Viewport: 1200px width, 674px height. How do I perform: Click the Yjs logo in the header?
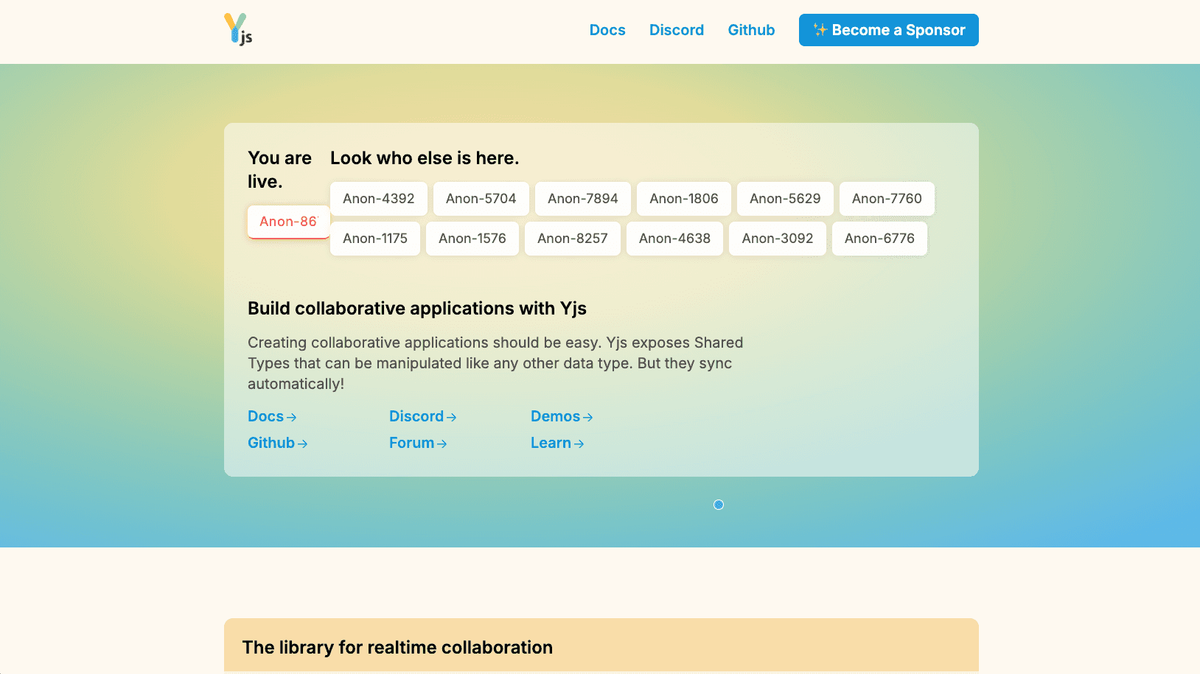pyautogui.click(x=238, y=29)
